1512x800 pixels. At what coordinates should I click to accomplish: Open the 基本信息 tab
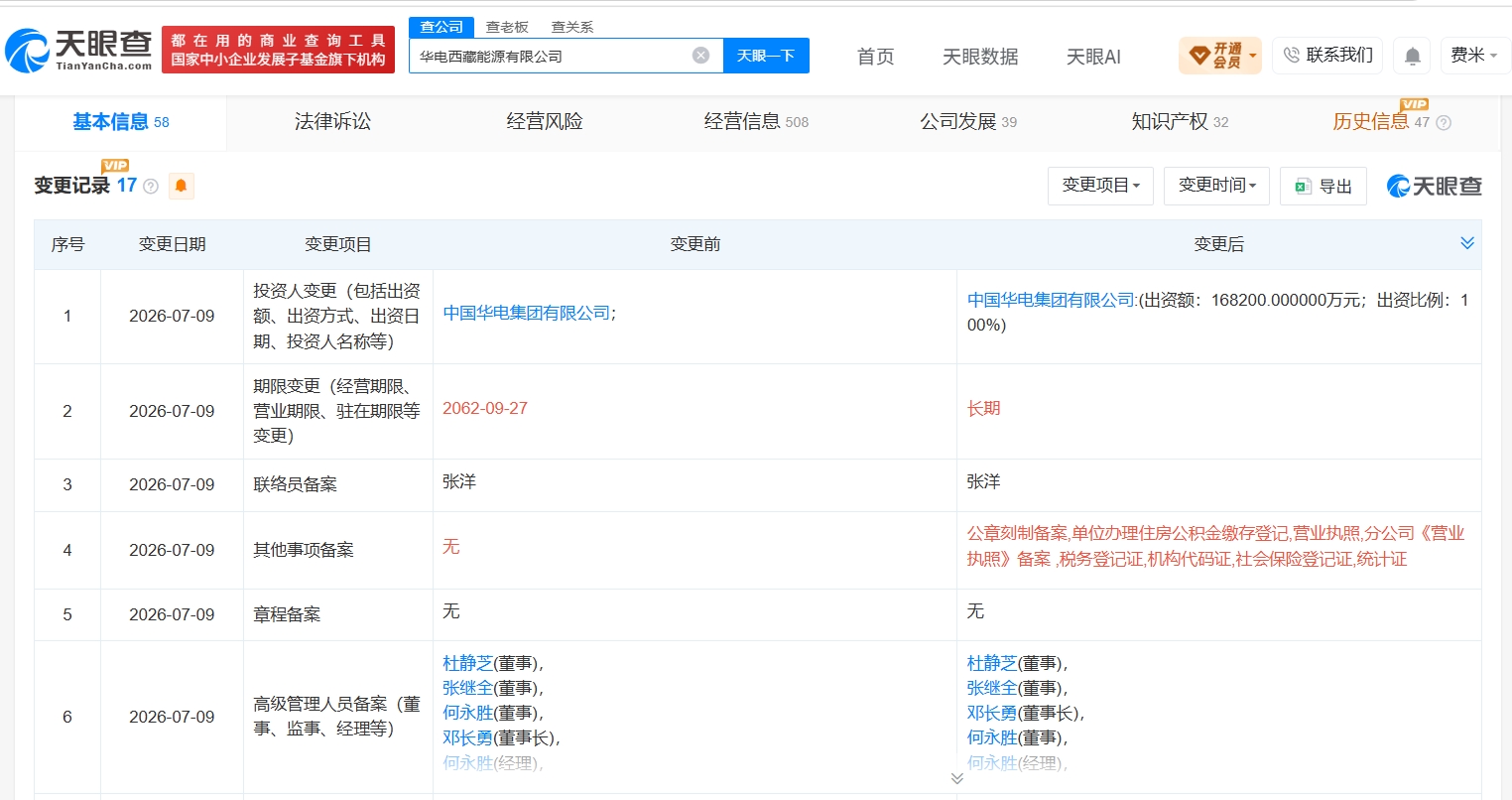(x=121, y=122)
